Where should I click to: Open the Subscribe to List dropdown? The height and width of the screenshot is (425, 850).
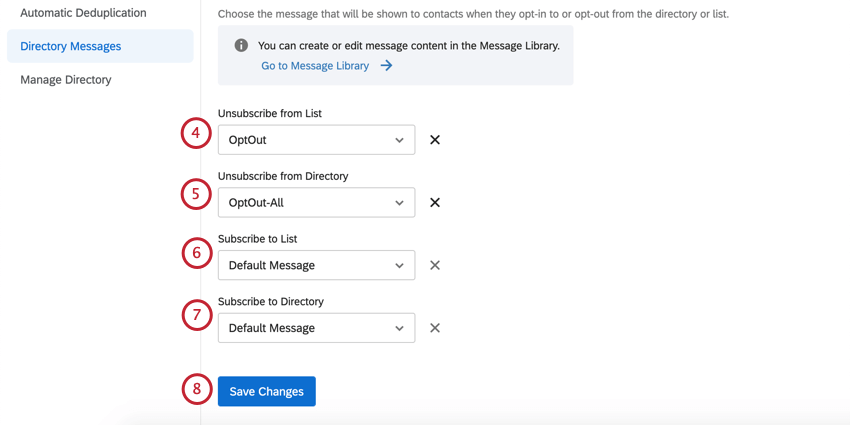(x=316, y=265)
